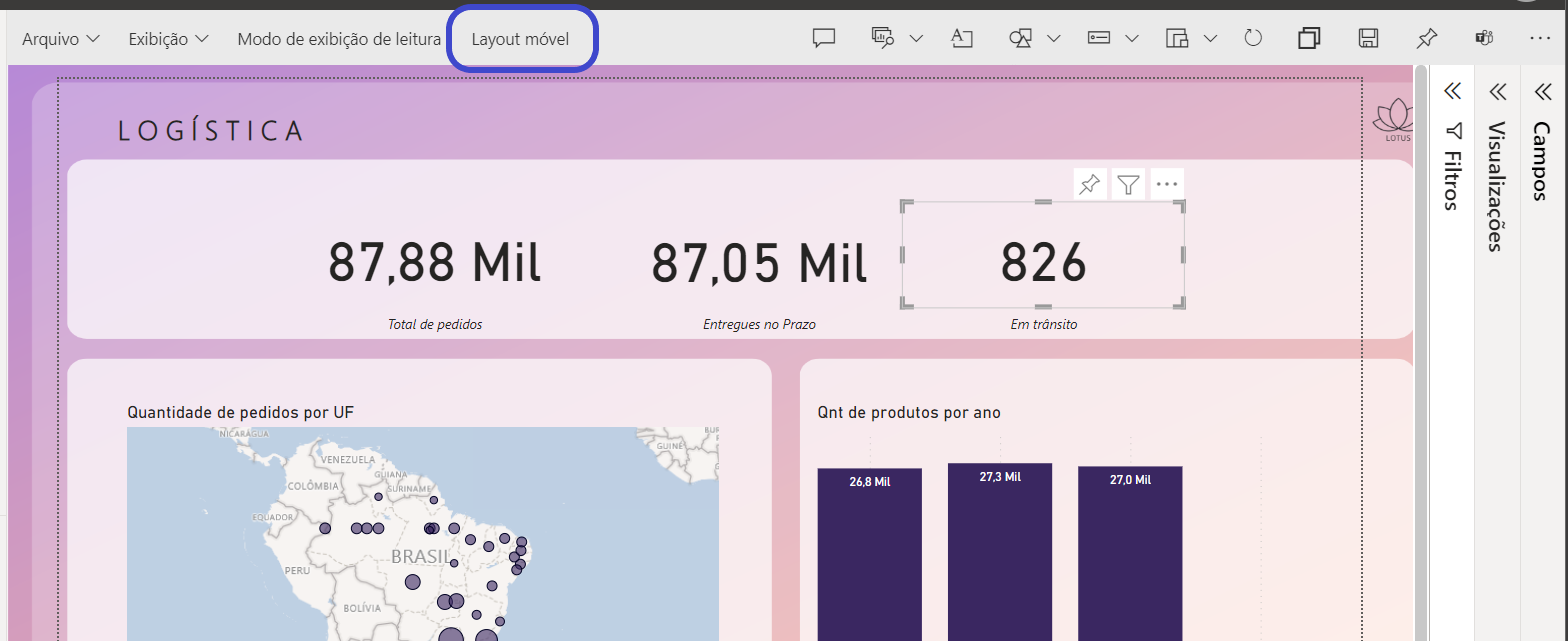Click Quantidade de pedidos por UF title
1568x641 pixels.
(x=240, y=412)
